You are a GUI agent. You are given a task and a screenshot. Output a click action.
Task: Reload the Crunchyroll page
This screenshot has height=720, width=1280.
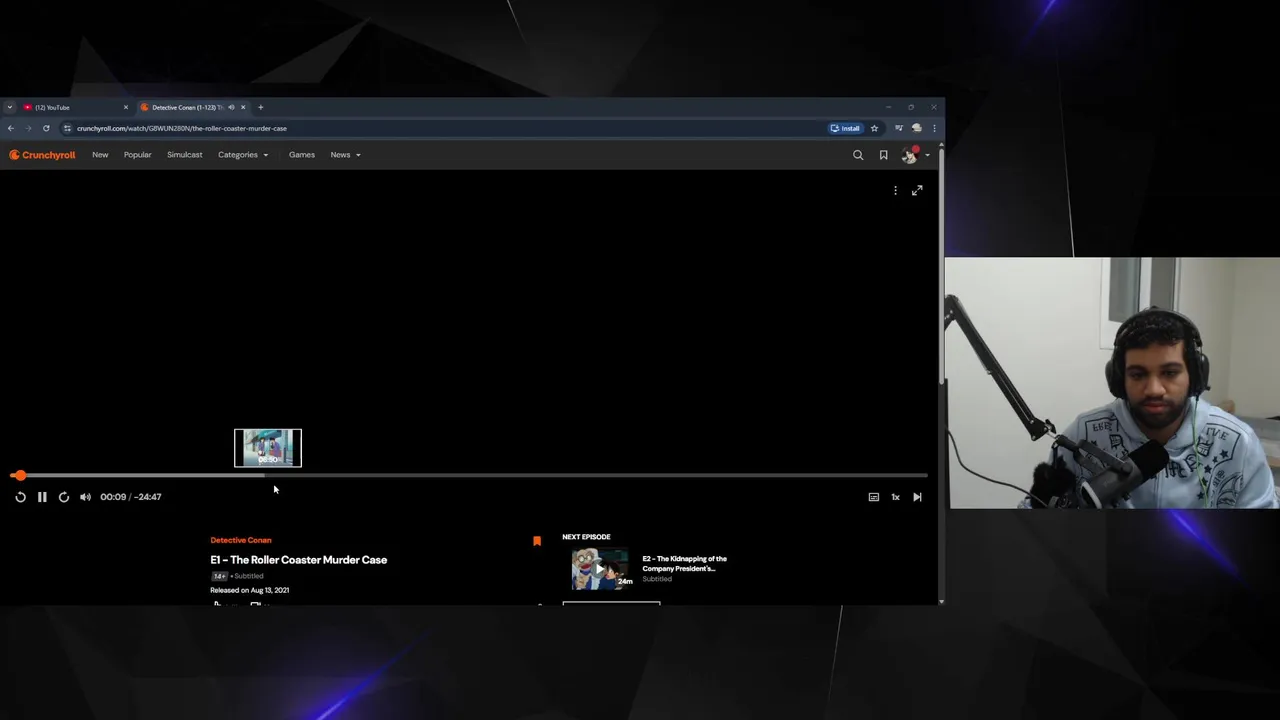click(x=46, y=128)
